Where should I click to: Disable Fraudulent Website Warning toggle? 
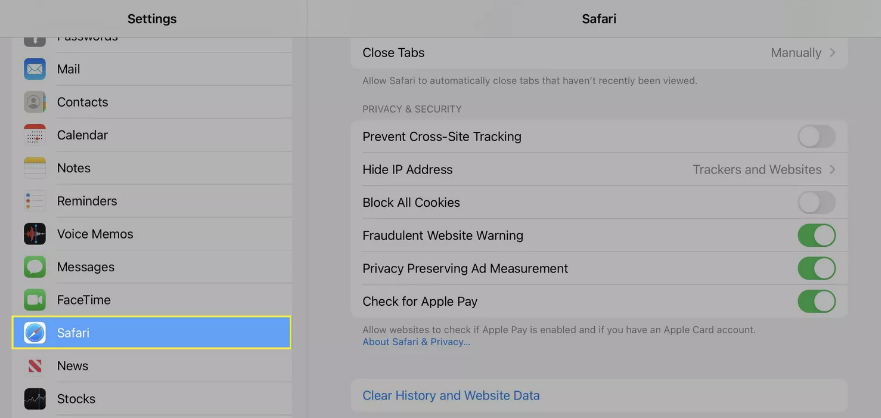tap(816, 235)
